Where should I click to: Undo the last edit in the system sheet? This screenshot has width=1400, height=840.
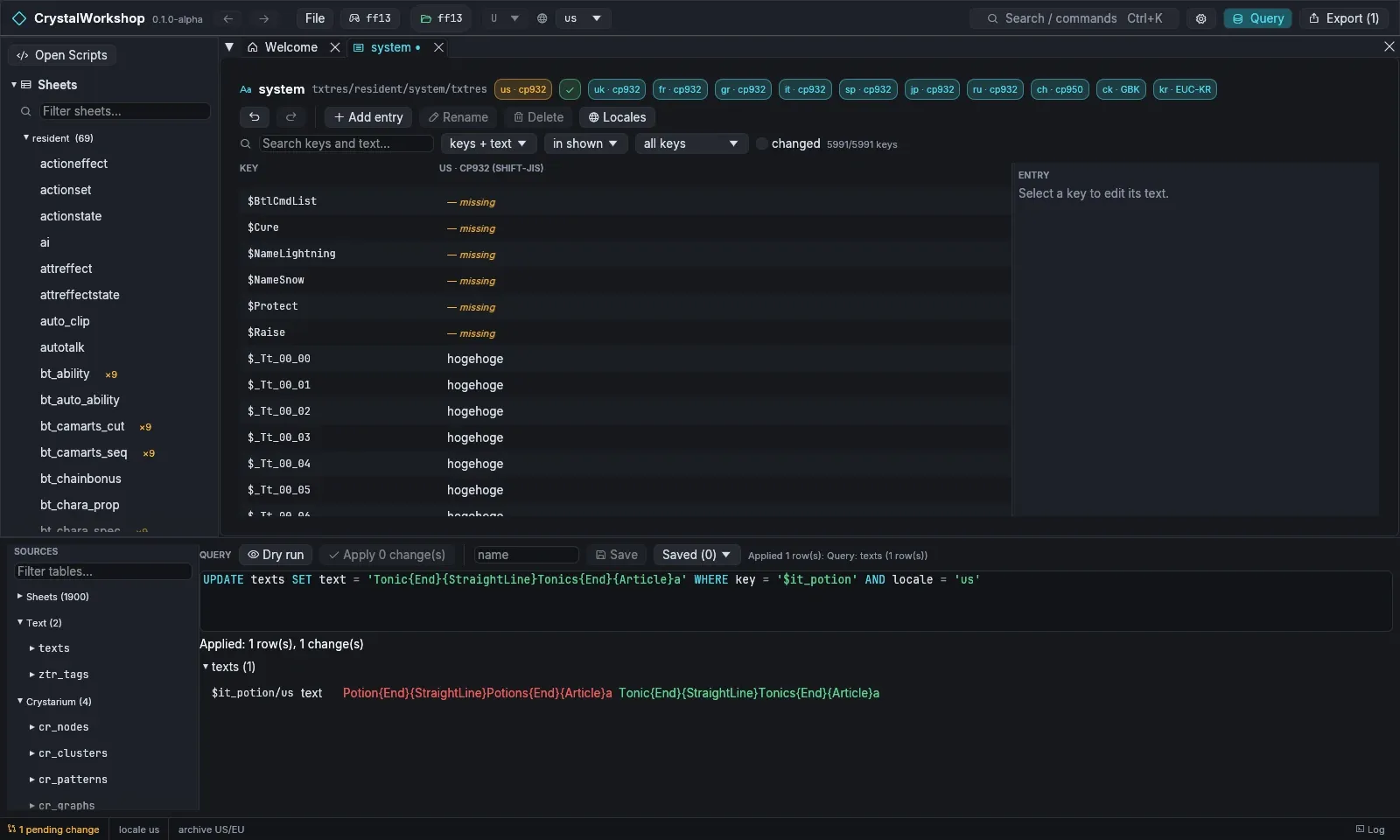coord(255,117)
